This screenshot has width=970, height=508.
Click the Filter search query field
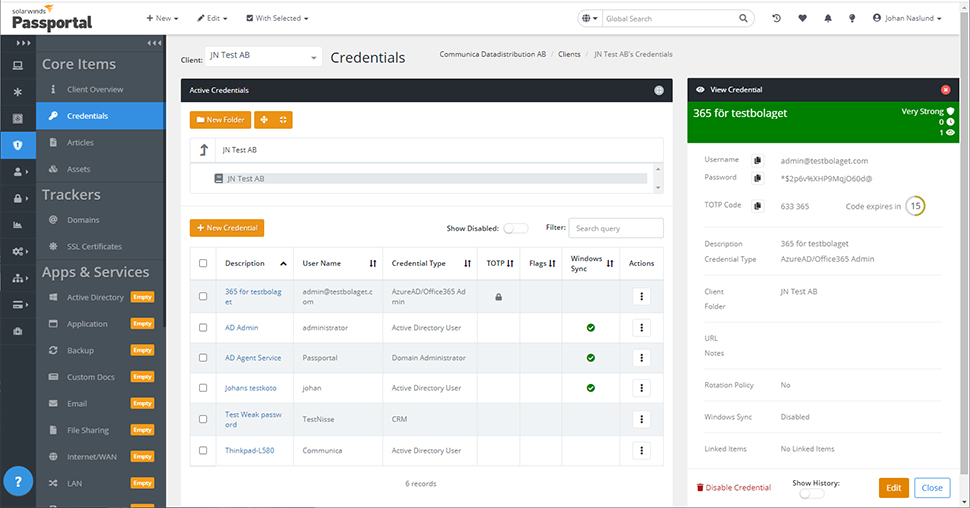click(x=616, y=228)
